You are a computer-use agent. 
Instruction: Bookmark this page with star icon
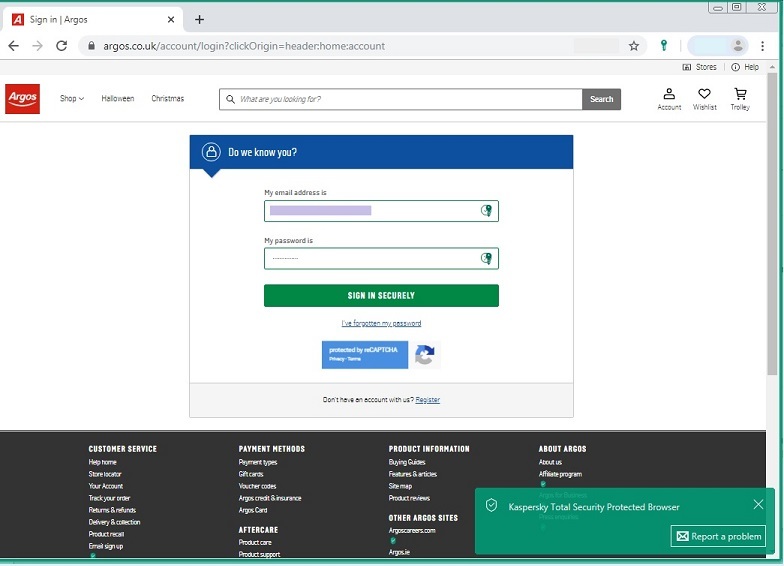tap(634, 46)
